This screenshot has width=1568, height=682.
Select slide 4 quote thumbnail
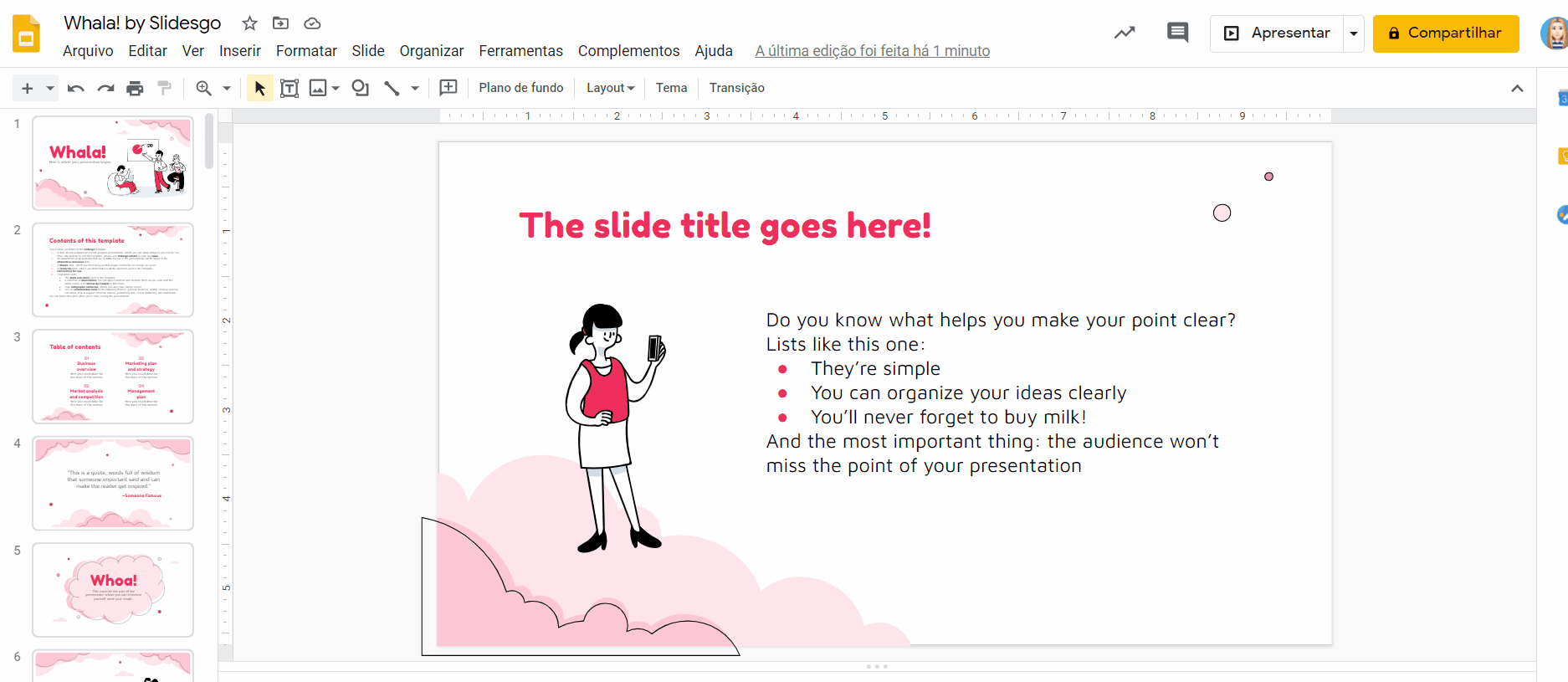113,483
